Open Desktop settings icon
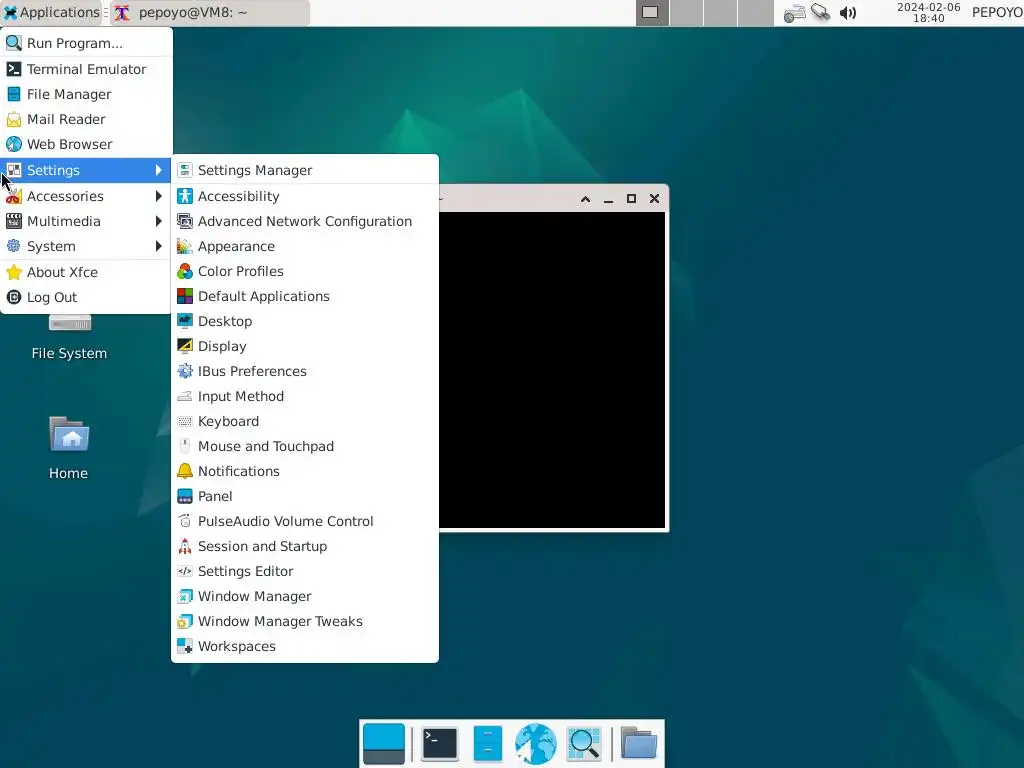 point(185,321)
